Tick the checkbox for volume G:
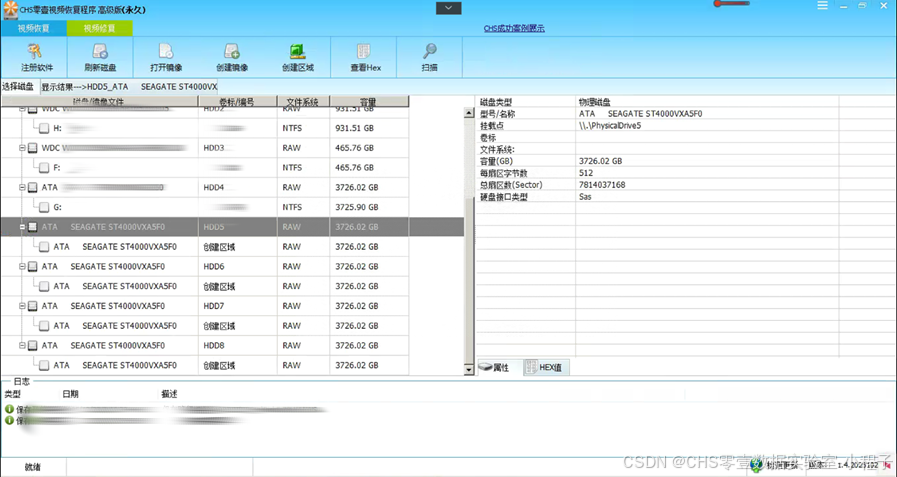The height and width of the screenshot is (477, 897). (x=44, y=207)
